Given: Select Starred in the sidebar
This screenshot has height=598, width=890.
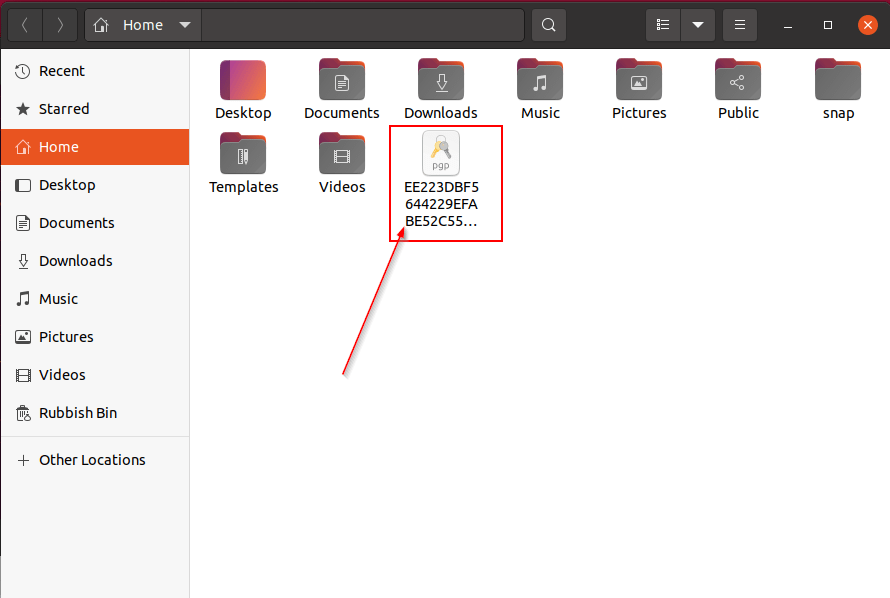Looking at the screenshot, I should pyautogui.click(x=63, y=109).
